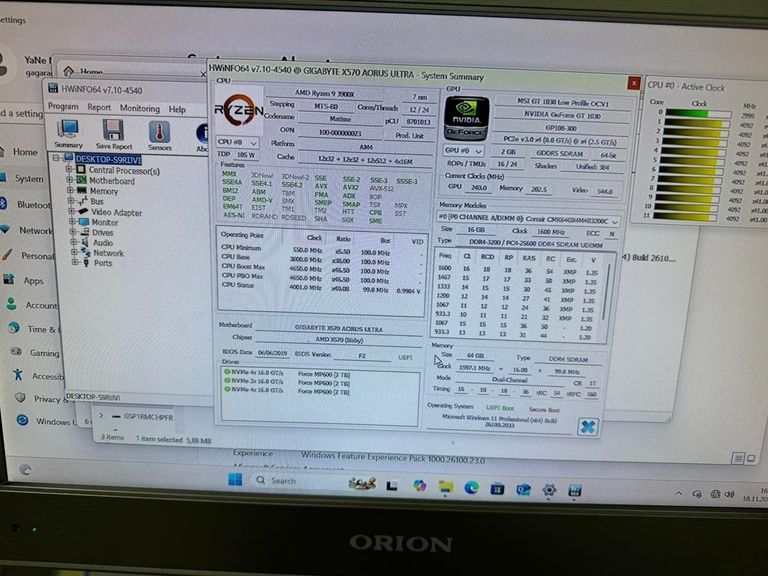Close the System Summary window with red X
768x576 pixels.
634,83
